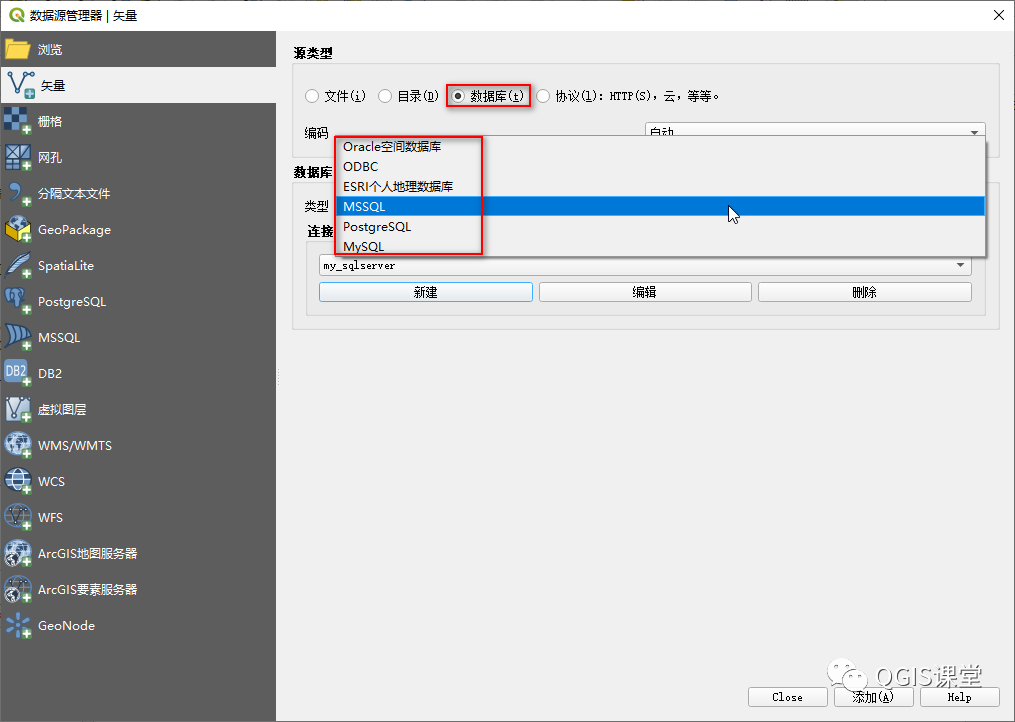Open the DB2 source icon

[17, 373]
